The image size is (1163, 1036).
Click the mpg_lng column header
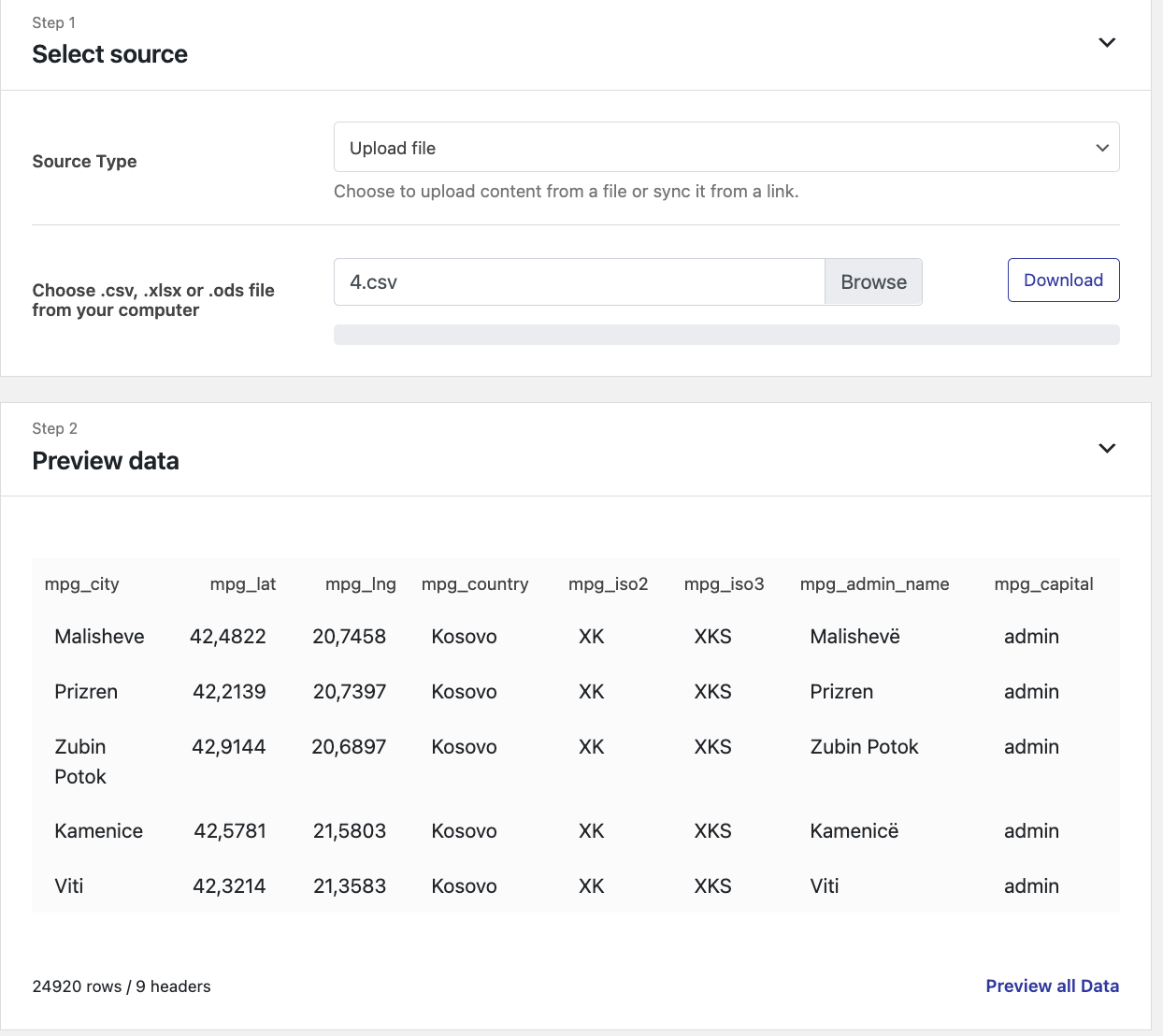click(360, 584)
